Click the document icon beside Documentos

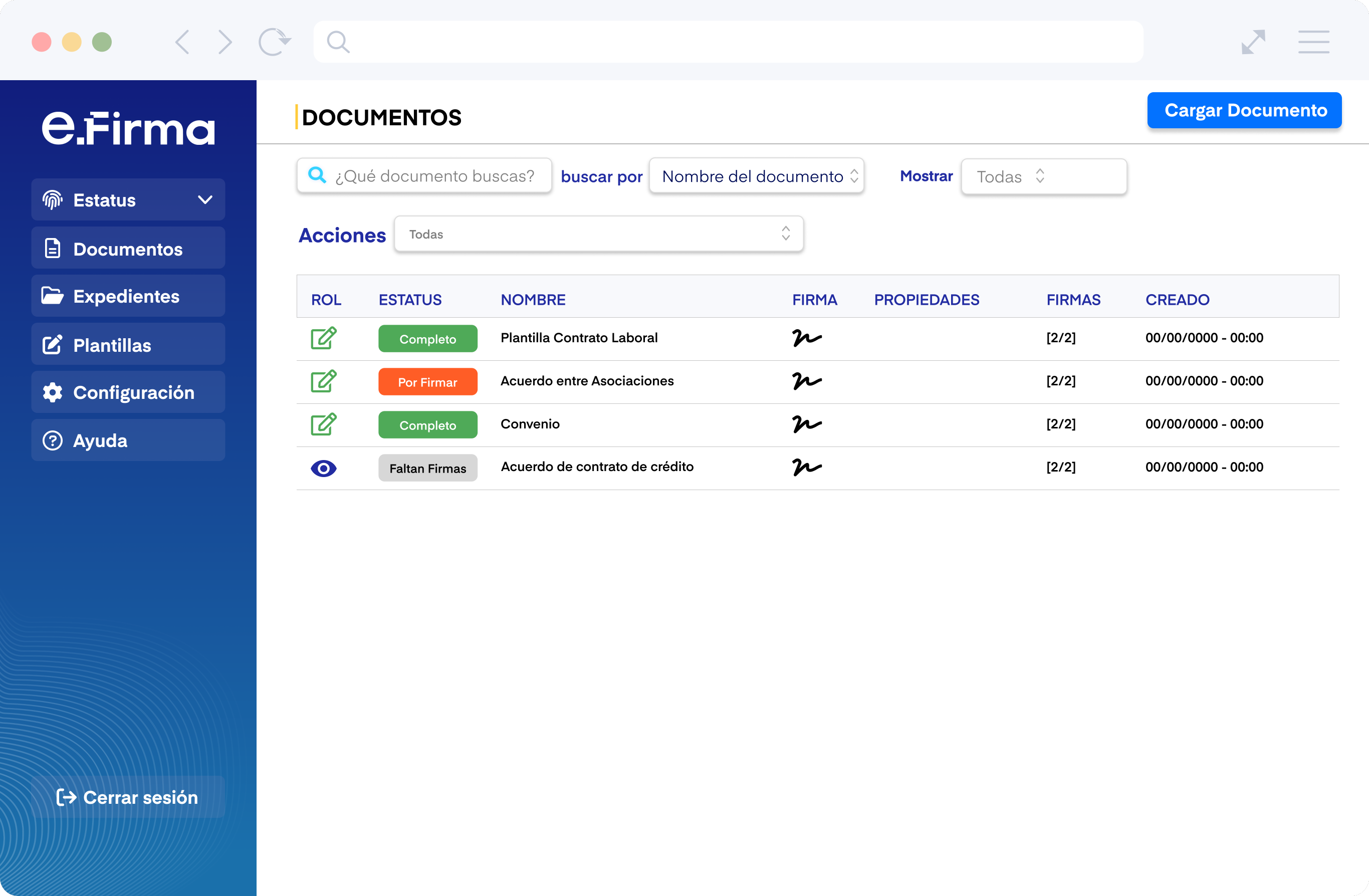tap(52, 249)
